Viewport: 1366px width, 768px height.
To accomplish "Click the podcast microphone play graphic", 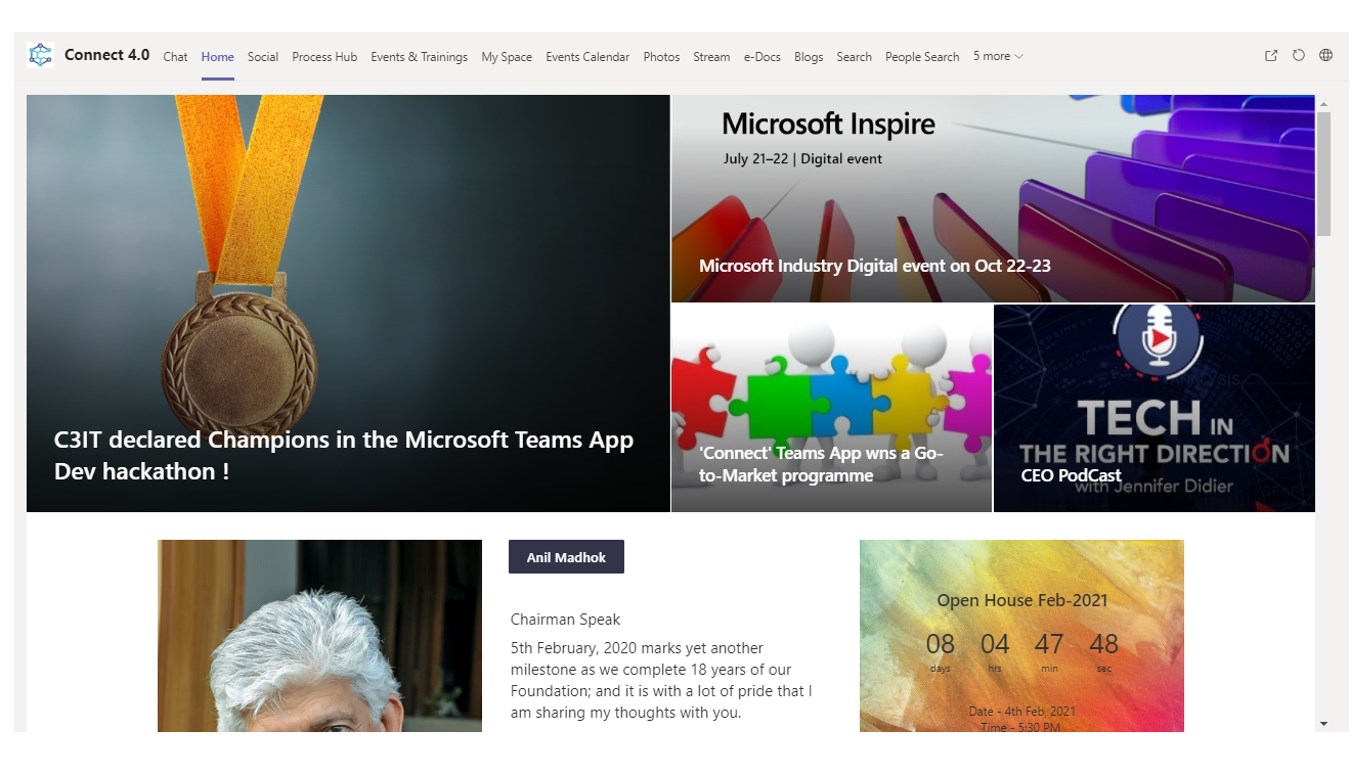I will (x=1158, y=340).
